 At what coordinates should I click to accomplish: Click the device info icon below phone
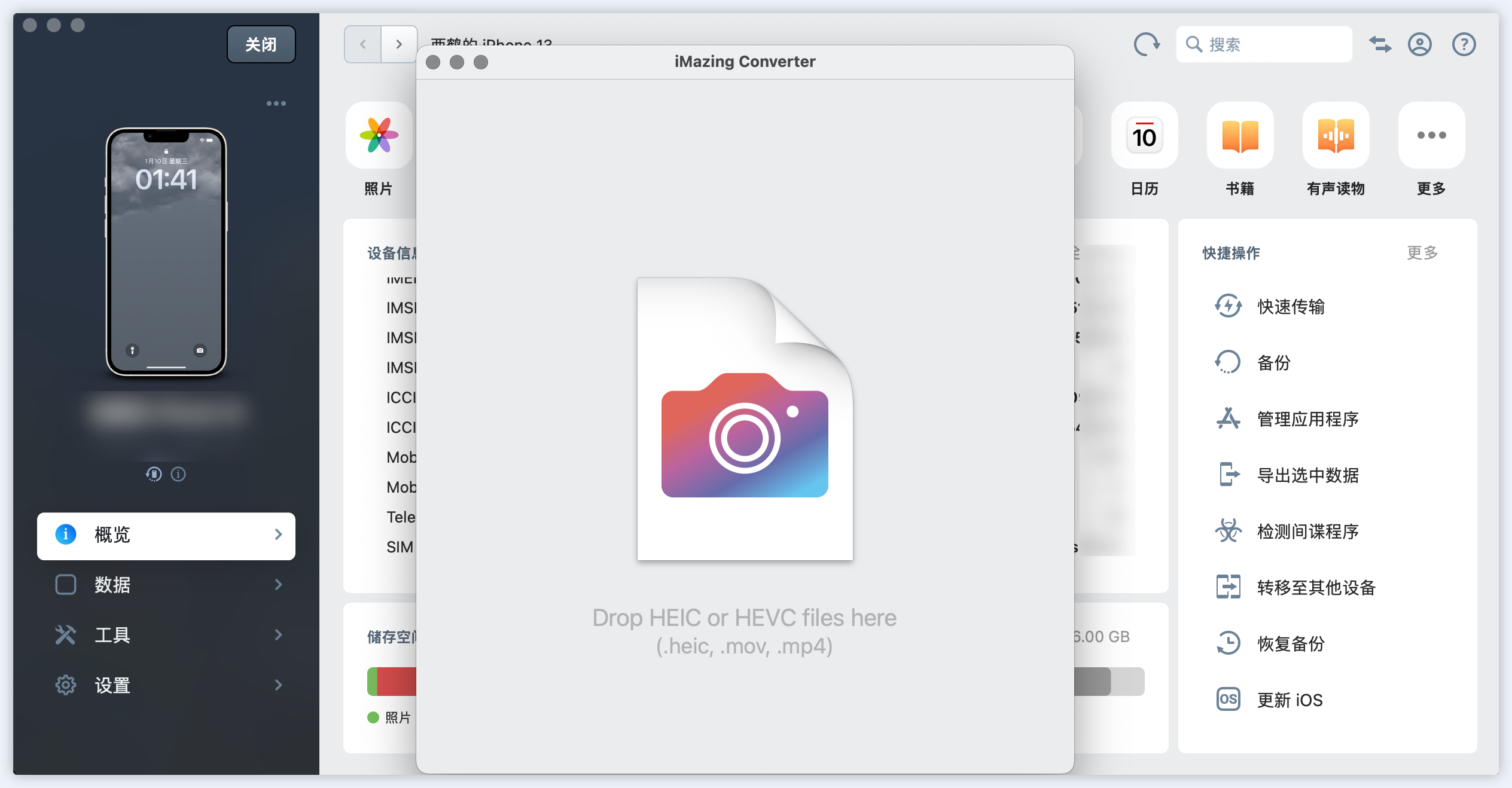[178, 474]
